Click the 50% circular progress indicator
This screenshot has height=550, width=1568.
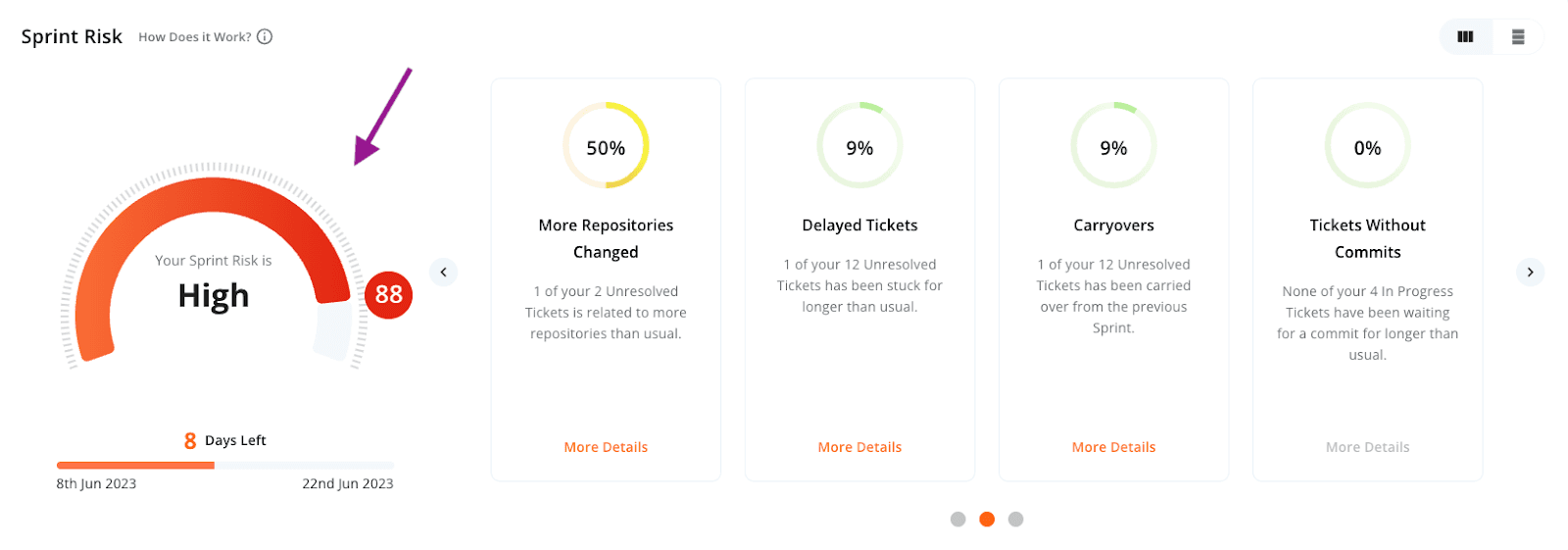[x=606, y=146]
